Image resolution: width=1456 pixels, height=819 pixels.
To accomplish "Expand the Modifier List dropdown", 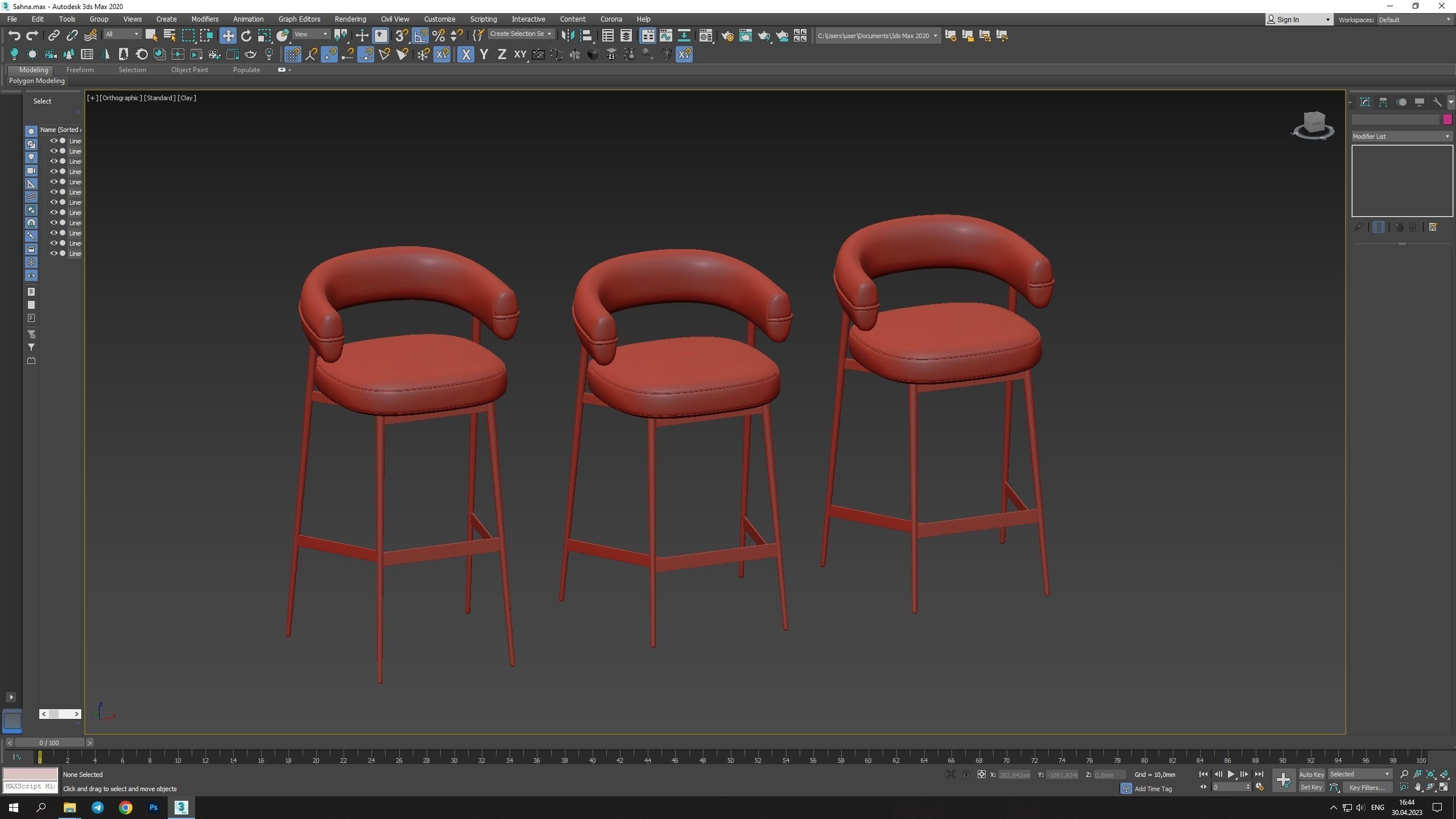I will (1402, 136).
